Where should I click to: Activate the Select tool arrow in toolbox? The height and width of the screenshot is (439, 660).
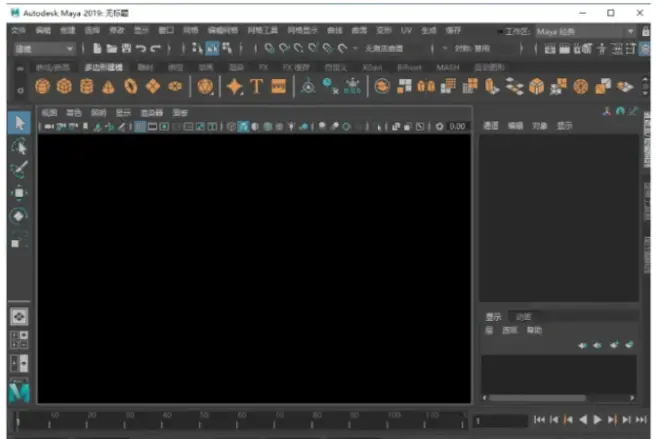pos(19,122)
